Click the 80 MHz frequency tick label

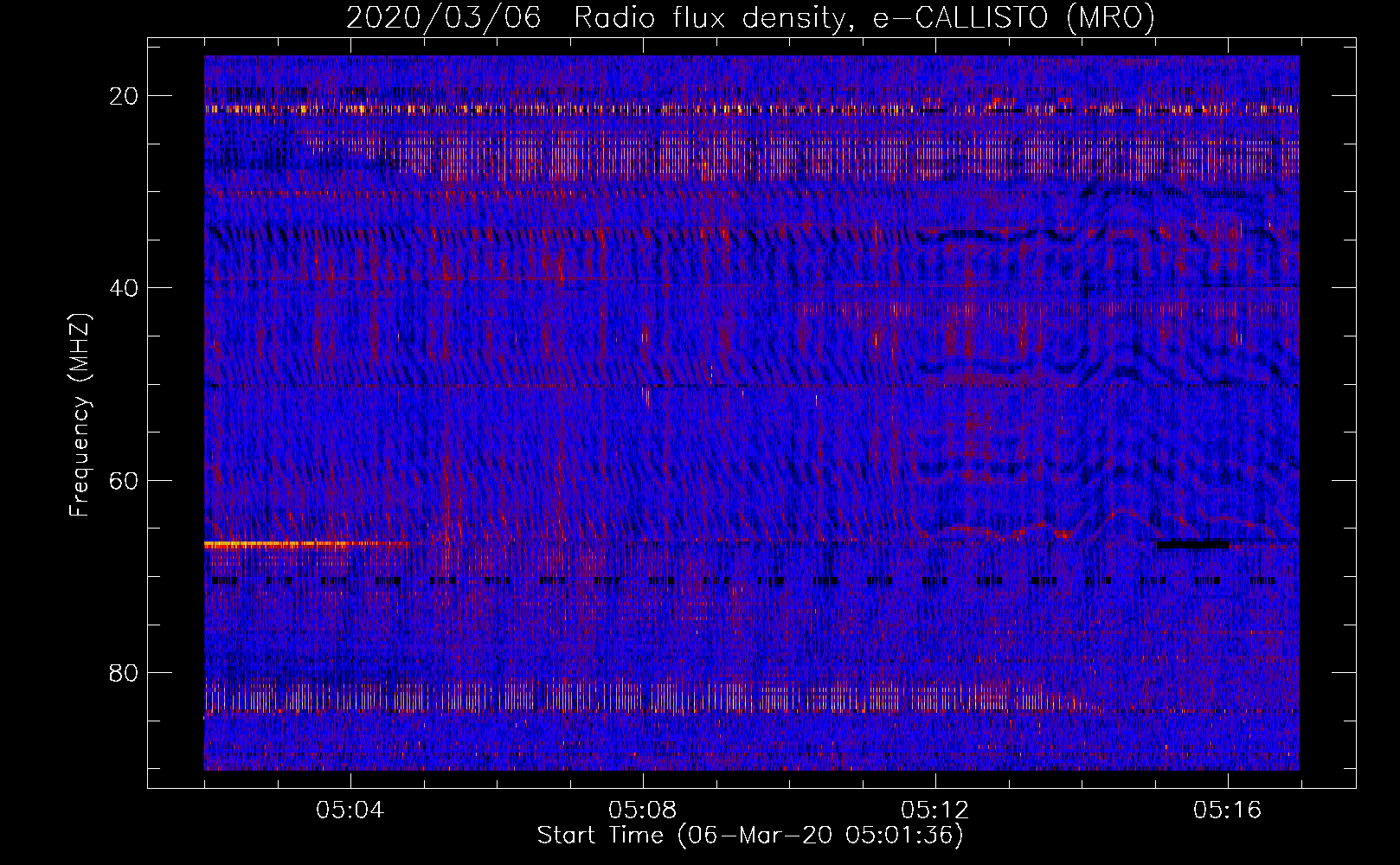point(125,672)
